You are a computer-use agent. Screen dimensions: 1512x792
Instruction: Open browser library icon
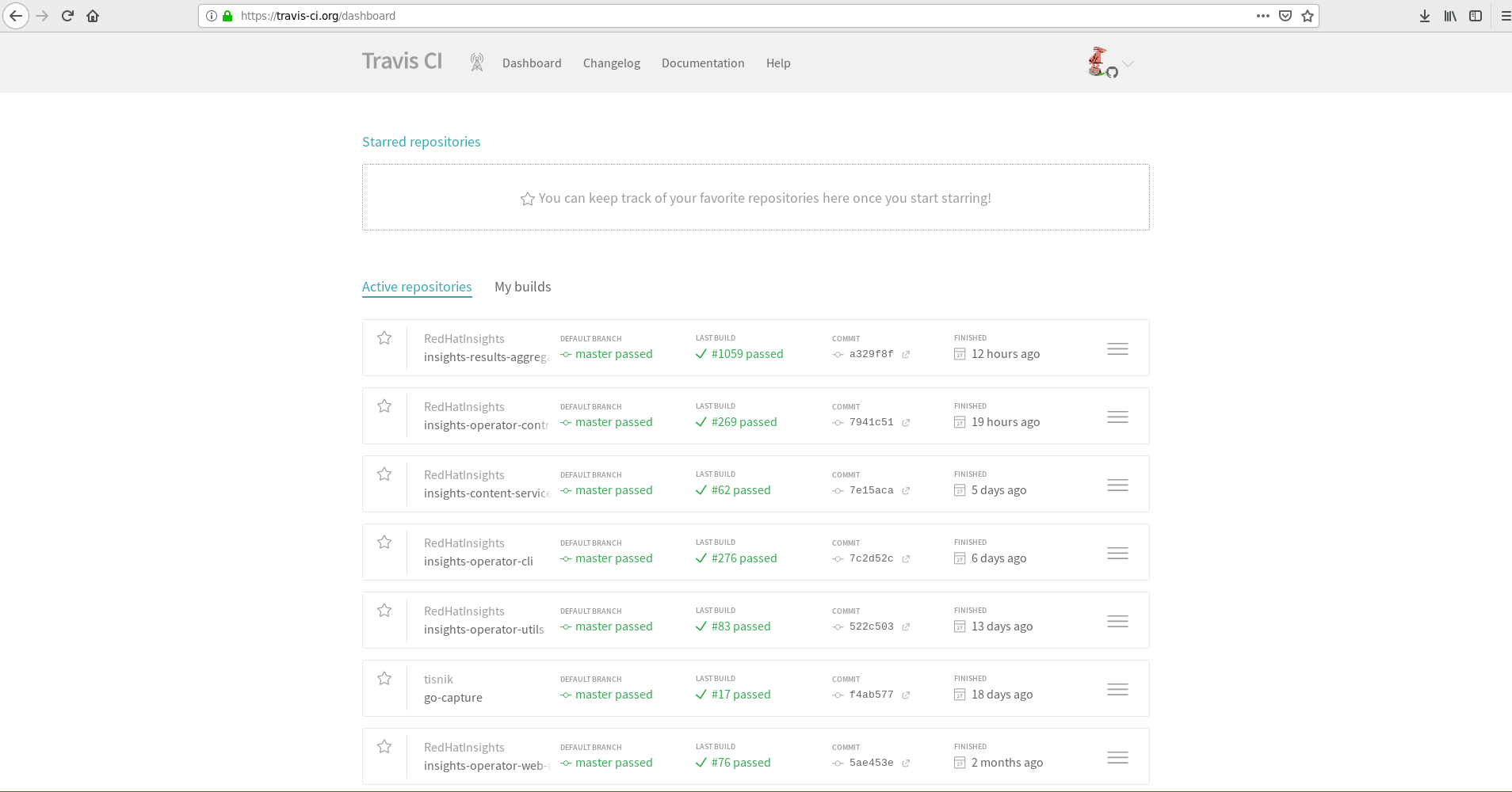tap(1450, 16)
